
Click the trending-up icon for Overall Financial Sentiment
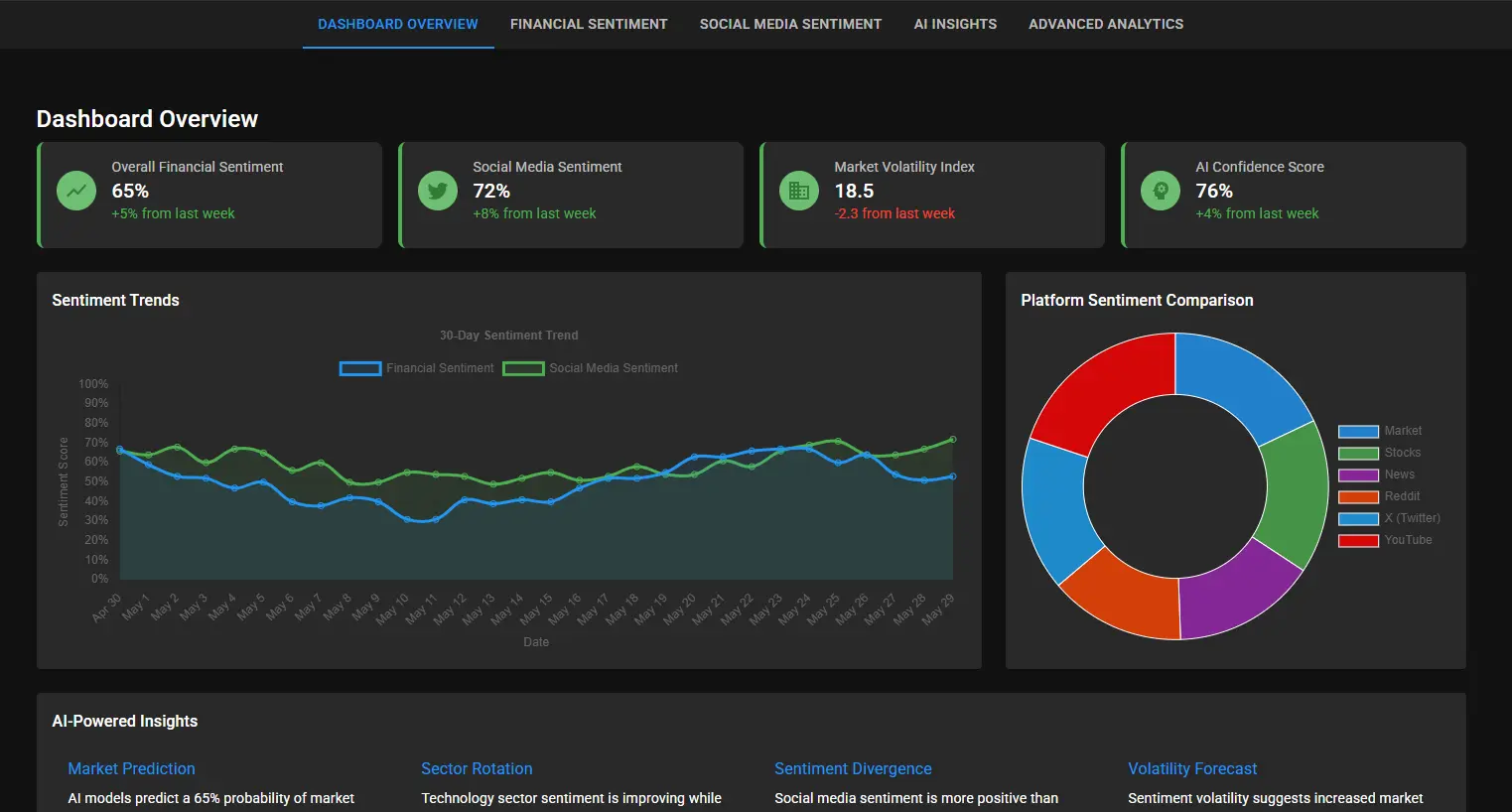(x=76, y=191)
